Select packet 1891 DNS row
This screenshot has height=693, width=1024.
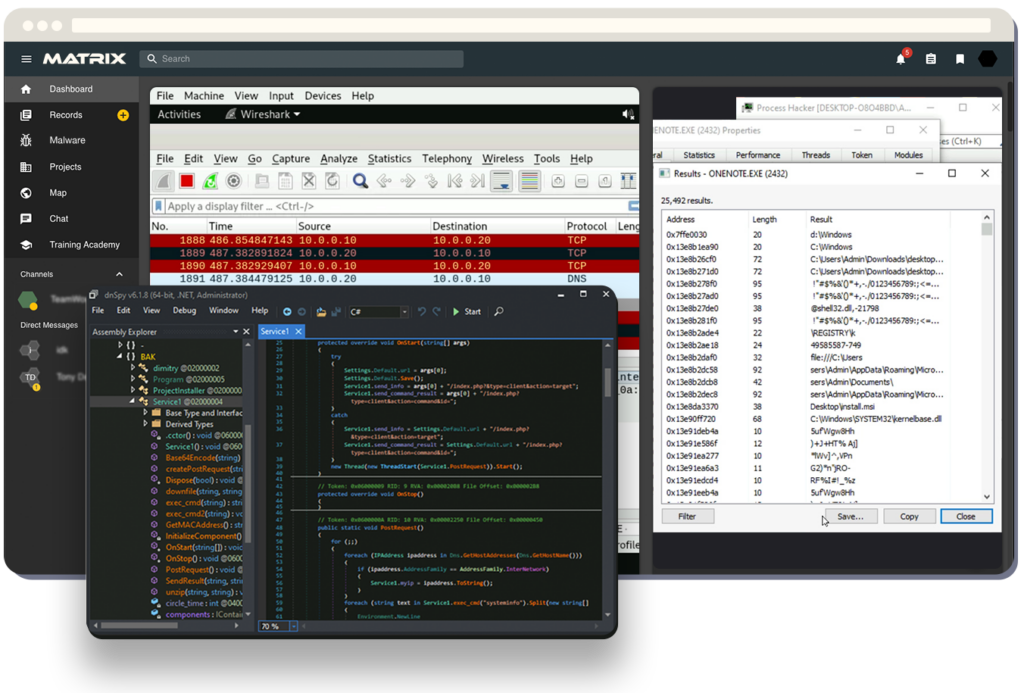[394, 279]
